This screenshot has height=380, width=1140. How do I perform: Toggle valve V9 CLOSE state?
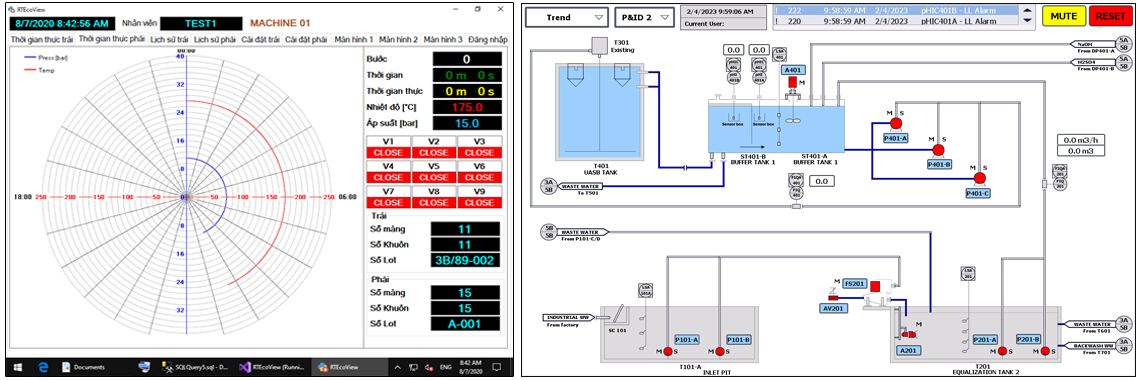(479, 202)
